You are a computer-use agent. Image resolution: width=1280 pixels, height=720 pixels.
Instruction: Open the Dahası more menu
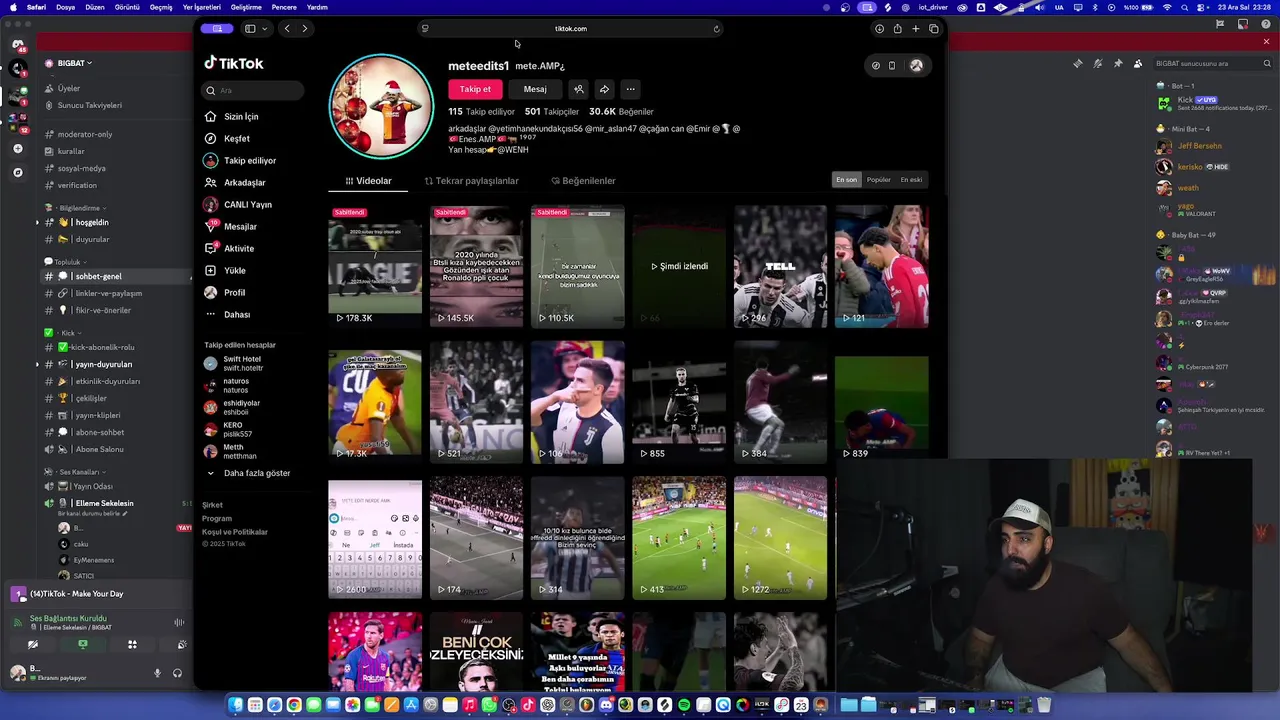[227, 314]
